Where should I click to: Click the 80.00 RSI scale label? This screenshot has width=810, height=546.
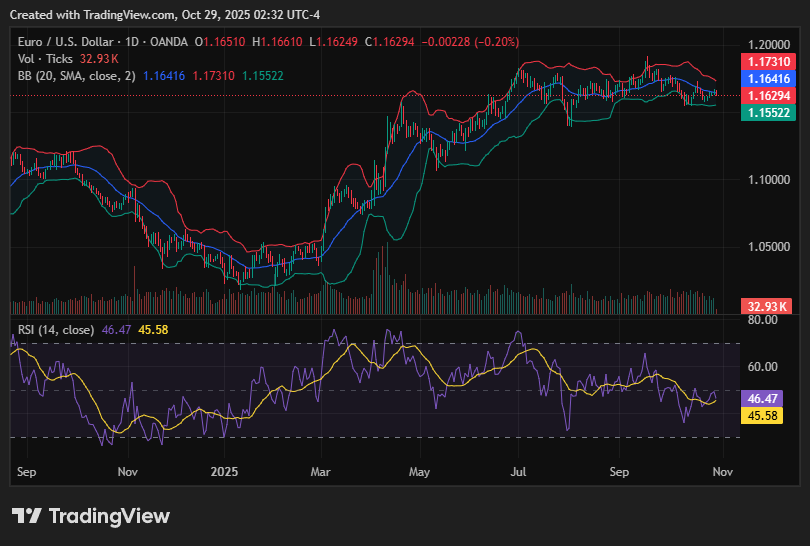763,320
